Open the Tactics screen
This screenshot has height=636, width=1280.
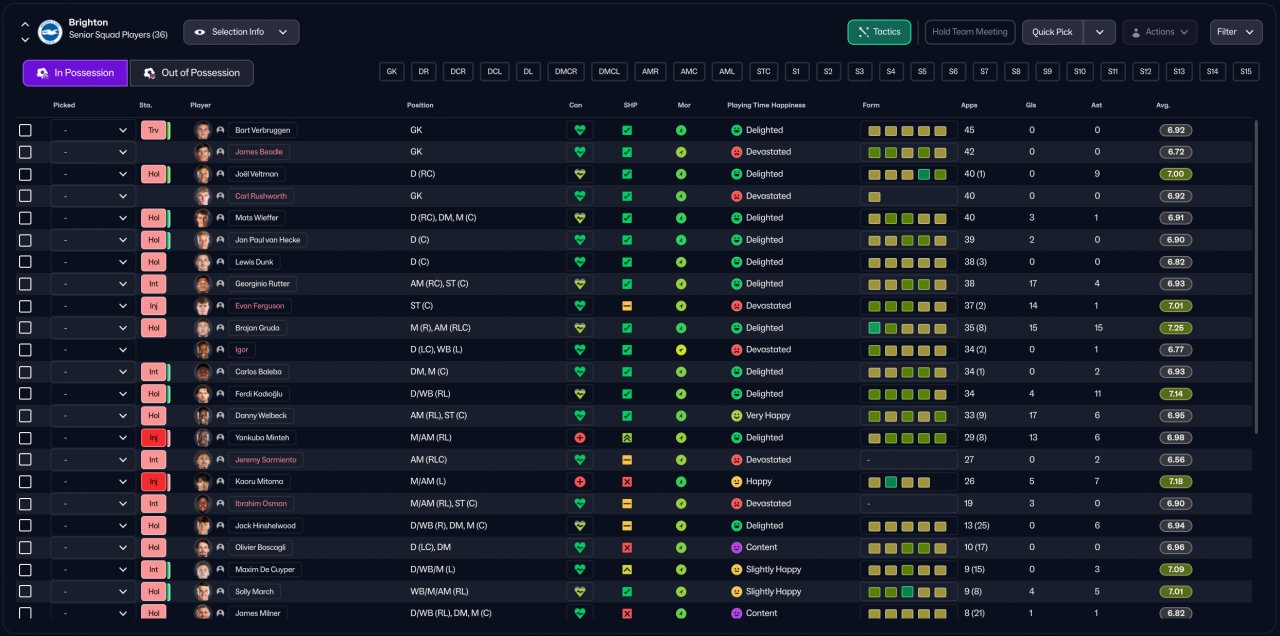coord(879,32)
